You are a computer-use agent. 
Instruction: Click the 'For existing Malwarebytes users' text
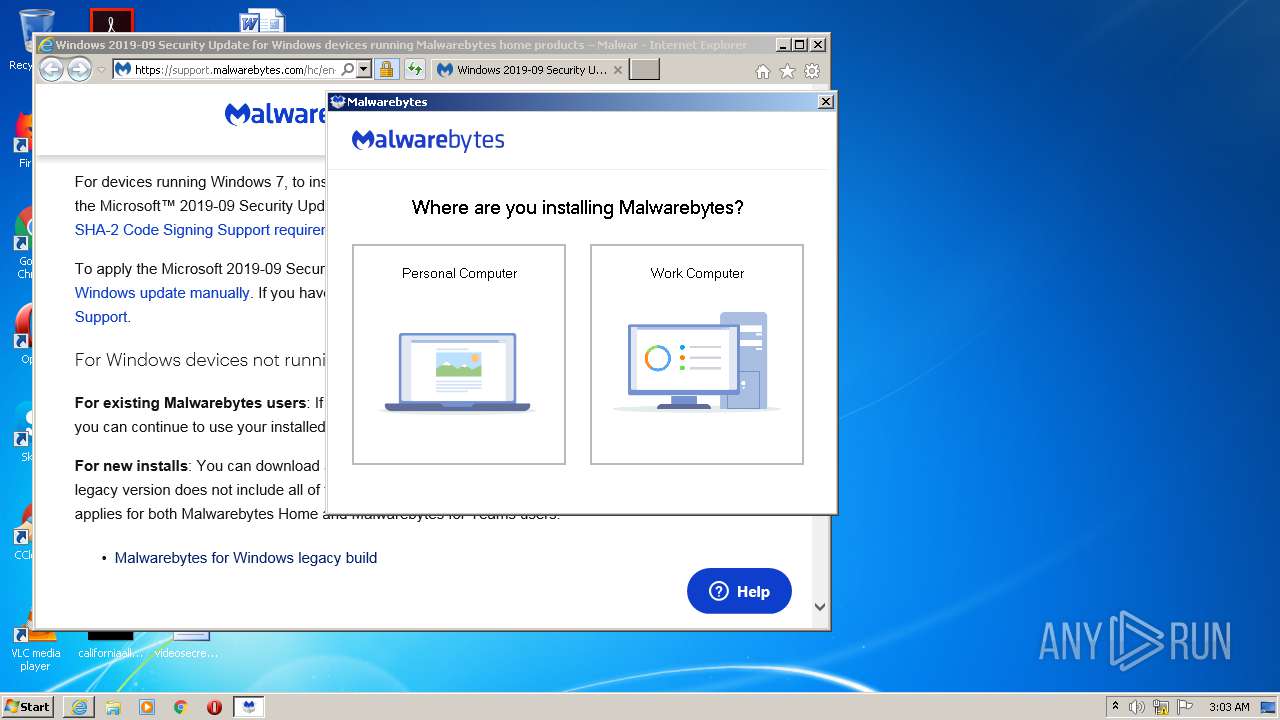coord(190,403)
